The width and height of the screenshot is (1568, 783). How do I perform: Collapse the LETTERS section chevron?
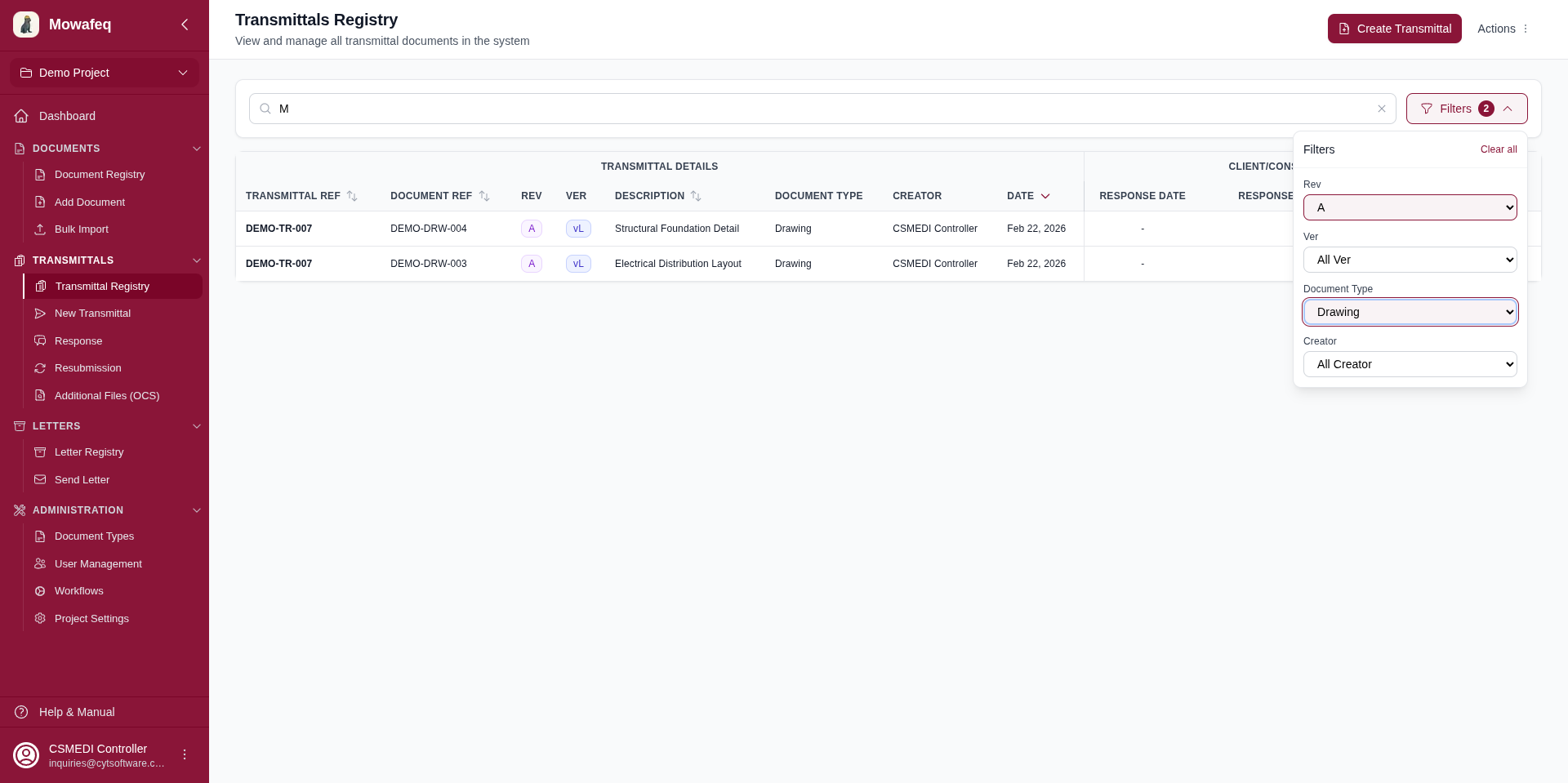196,426
